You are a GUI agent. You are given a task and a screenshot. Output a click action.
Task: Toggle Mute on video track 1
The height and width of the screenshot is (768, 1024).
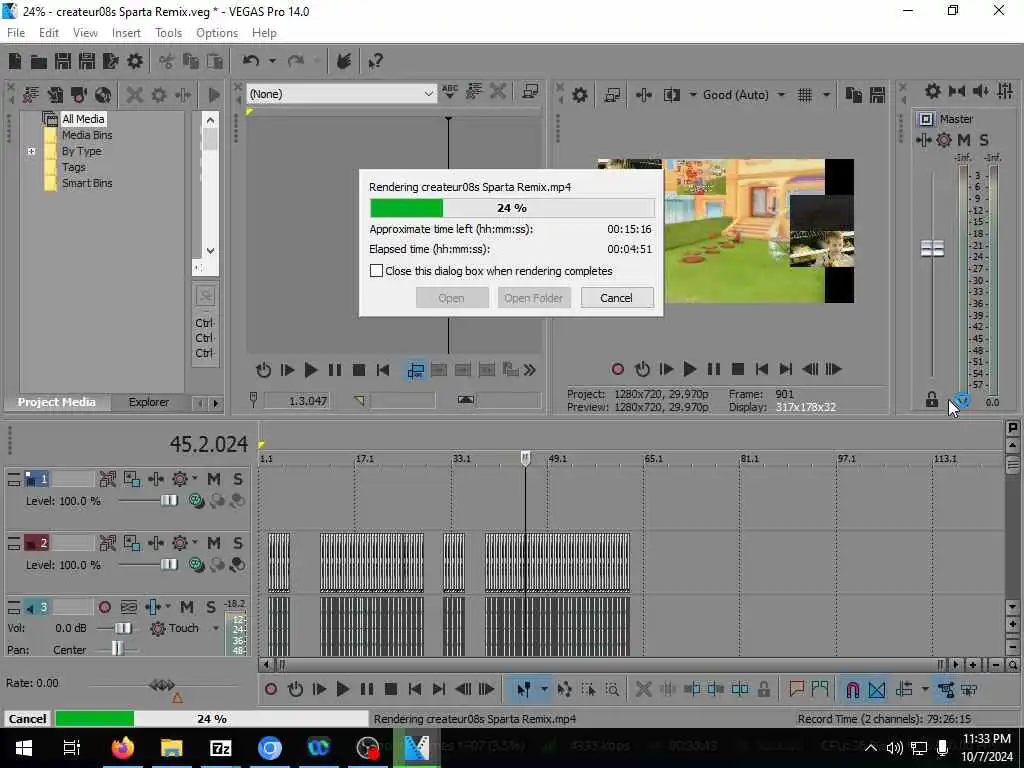pyautogui.click(x=214, y=479)
